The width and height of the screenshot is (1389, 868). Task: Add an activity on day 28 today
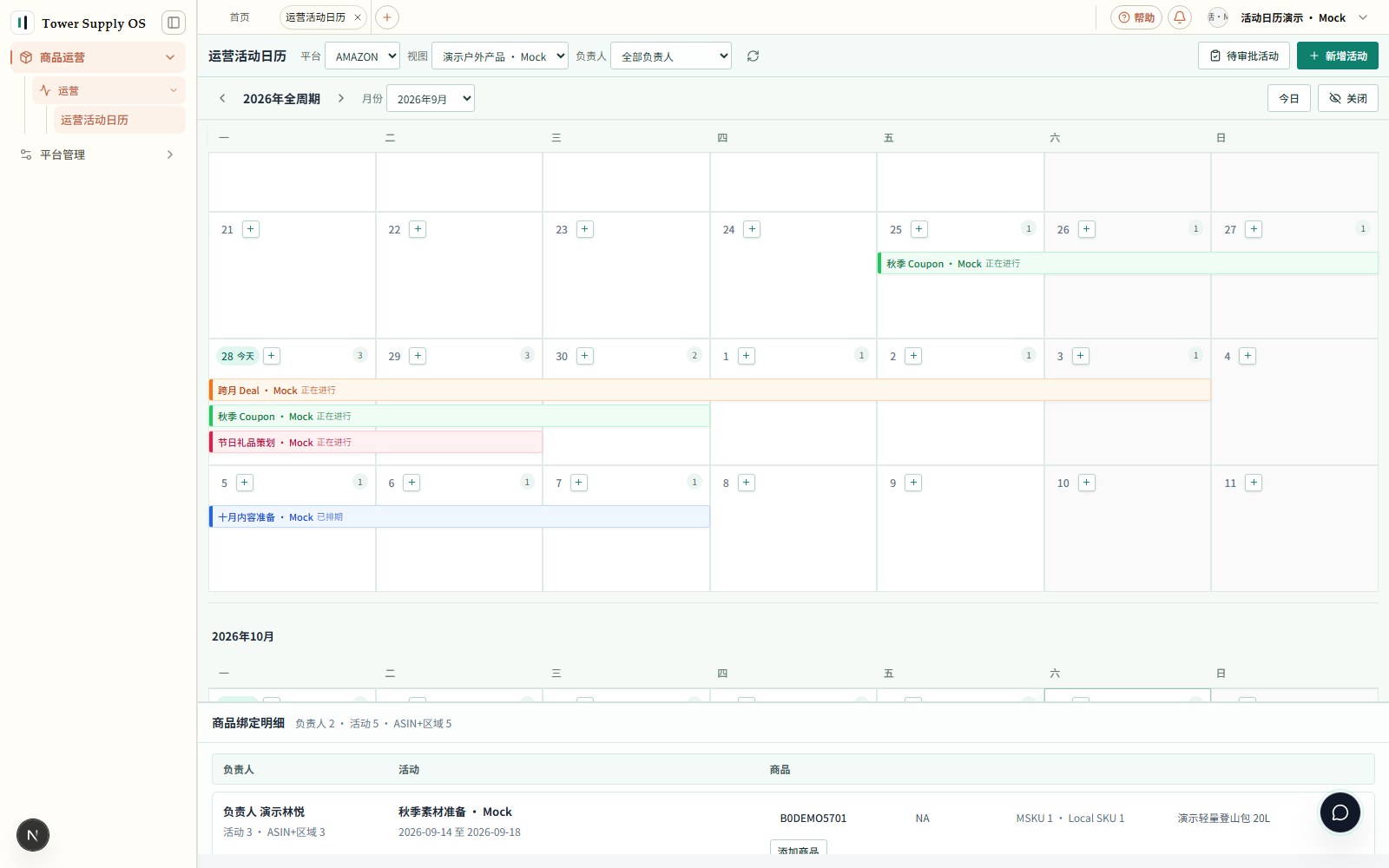(x=272, y=356)
